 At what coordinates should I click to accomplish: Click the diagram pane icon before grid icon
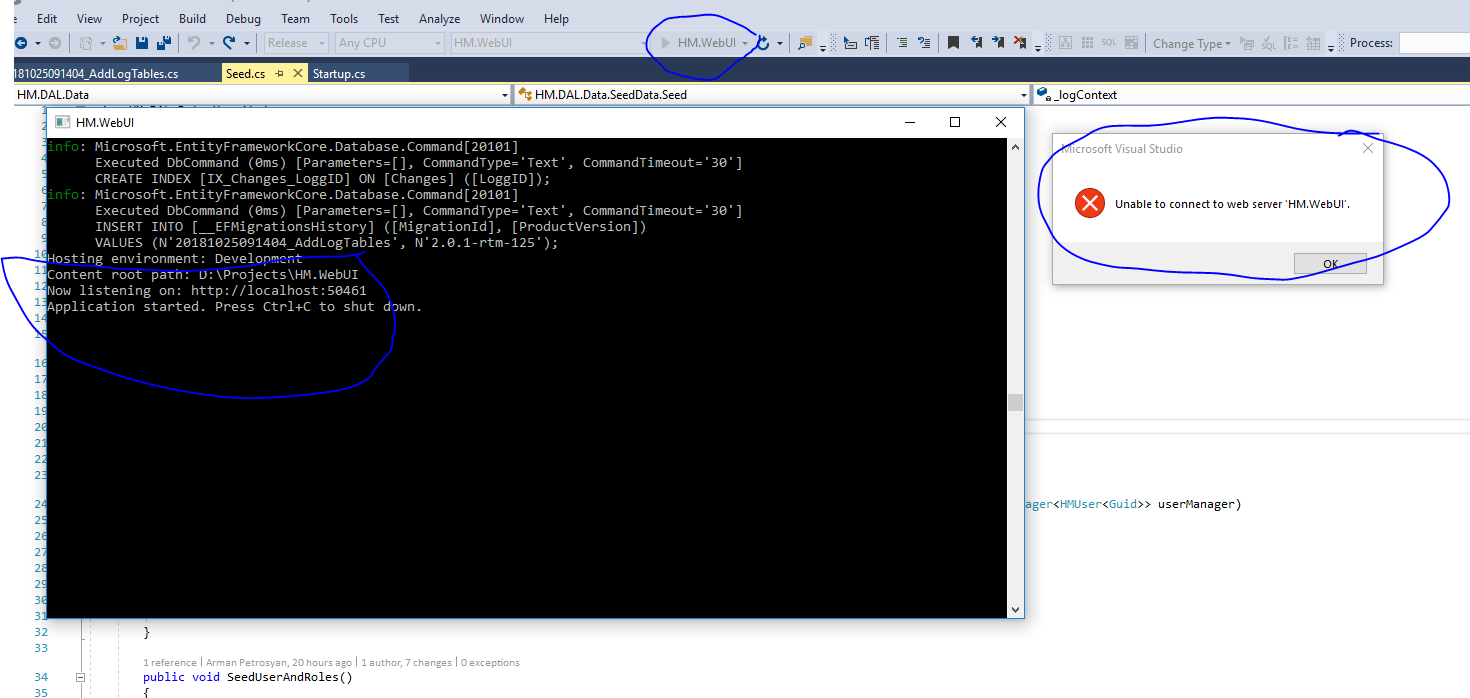click(1065, 43)
